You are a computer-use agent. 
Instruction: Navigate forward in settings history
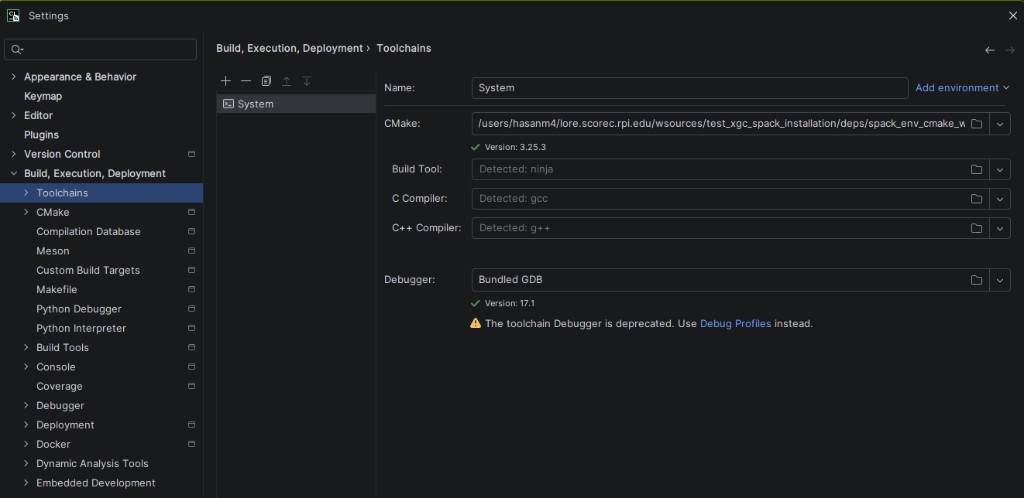click(x=1010, y=50)
